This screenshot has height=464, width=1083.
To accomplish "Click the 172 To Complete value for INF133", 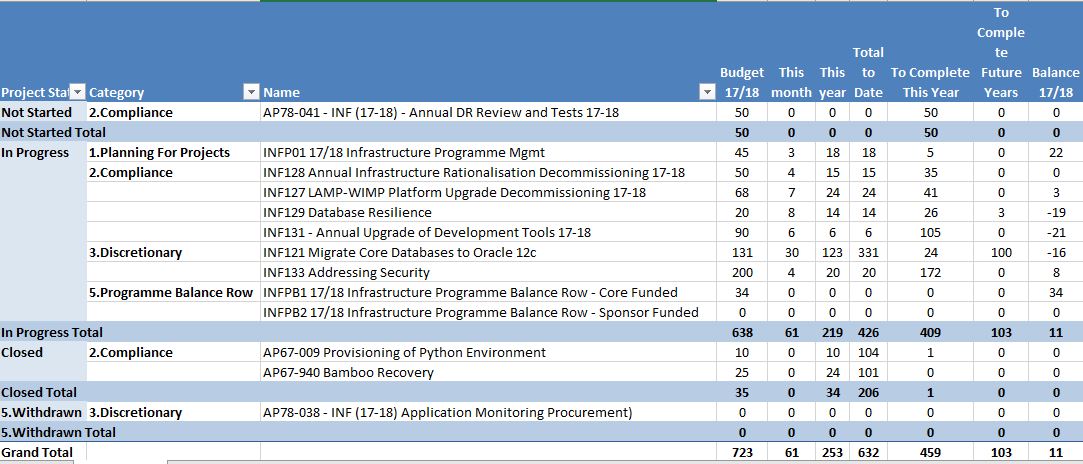I will (930, 273).
